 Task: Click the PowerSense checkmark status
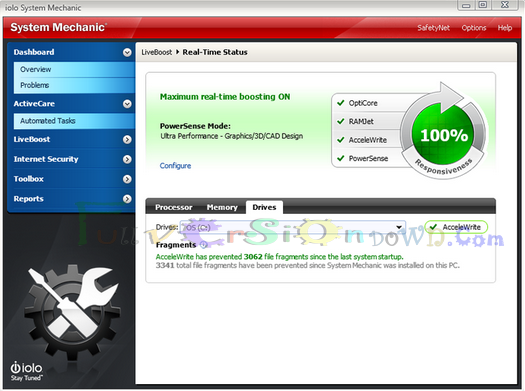click(x=341, y=158)
